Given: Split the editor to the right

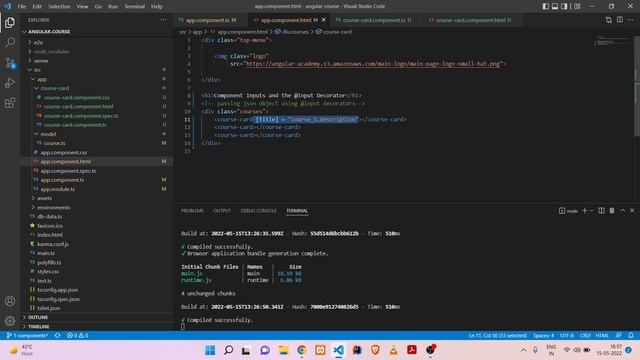Looking at the screenshot, I should (x=620, y=20).
